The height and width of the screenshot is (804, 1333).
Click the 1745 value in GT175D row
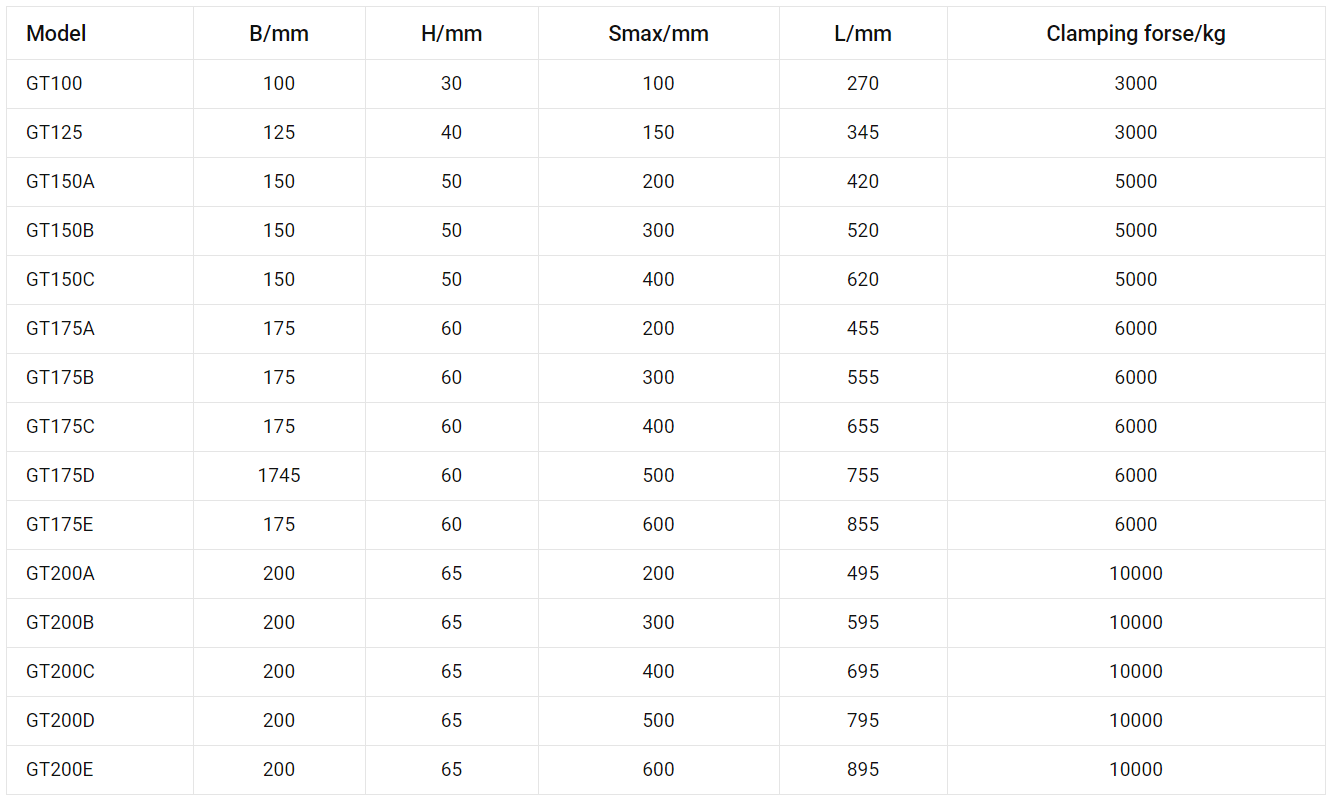(x=279, y=475)
